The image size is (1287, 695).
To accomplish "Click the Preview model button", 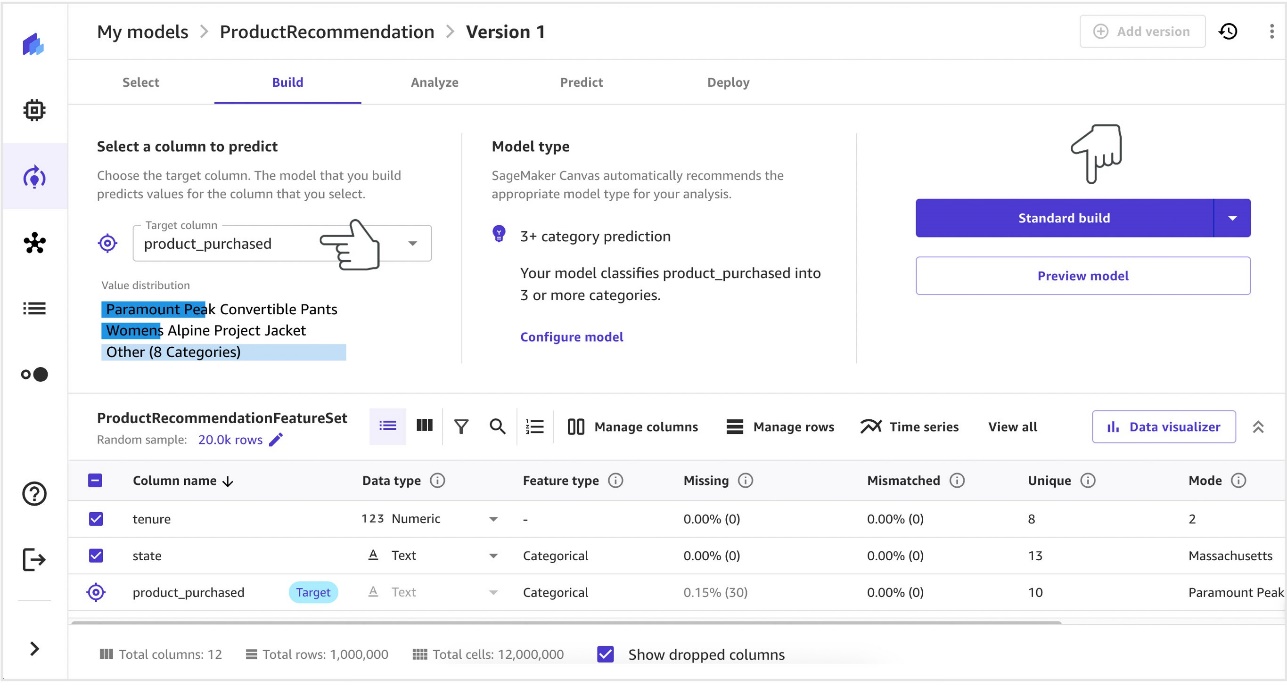I will pyautogui.click(x=1083, y=276).
